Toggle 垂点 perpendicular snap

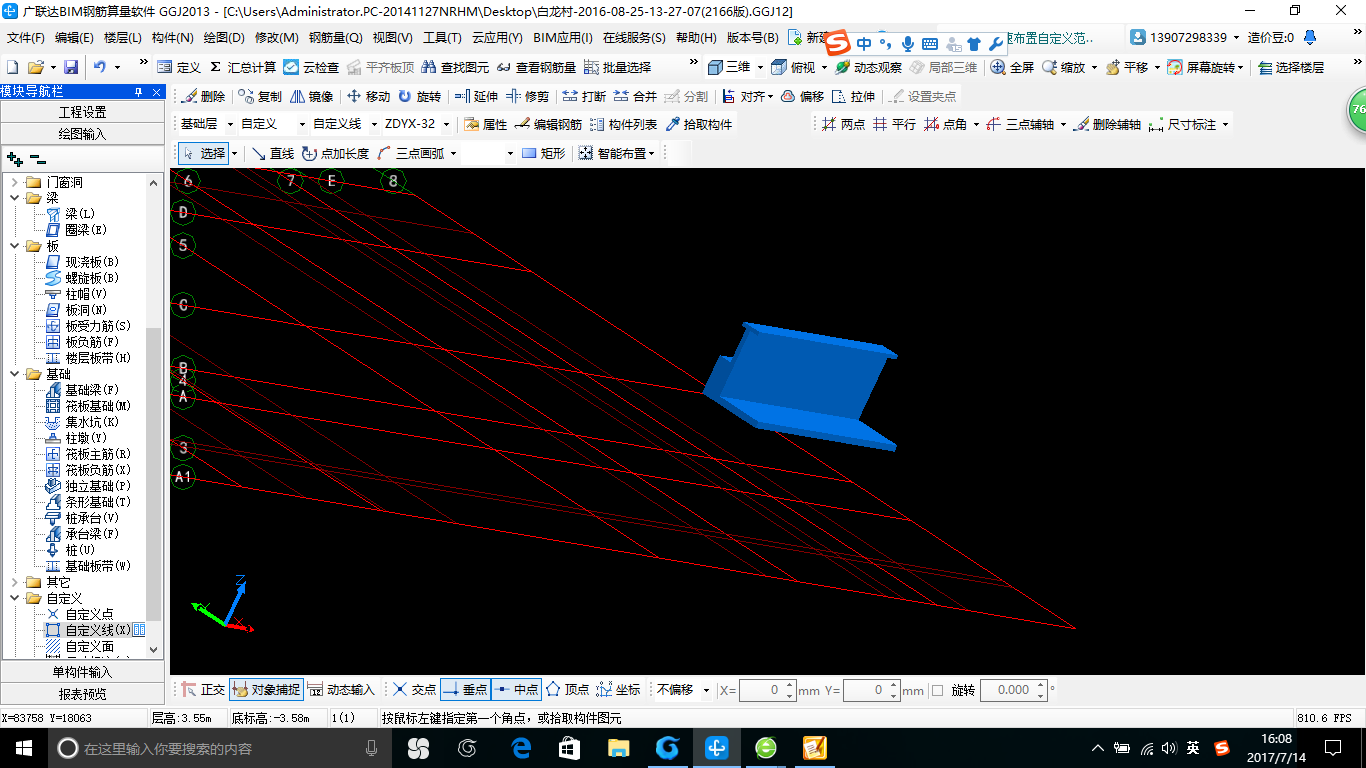point(465,690)
